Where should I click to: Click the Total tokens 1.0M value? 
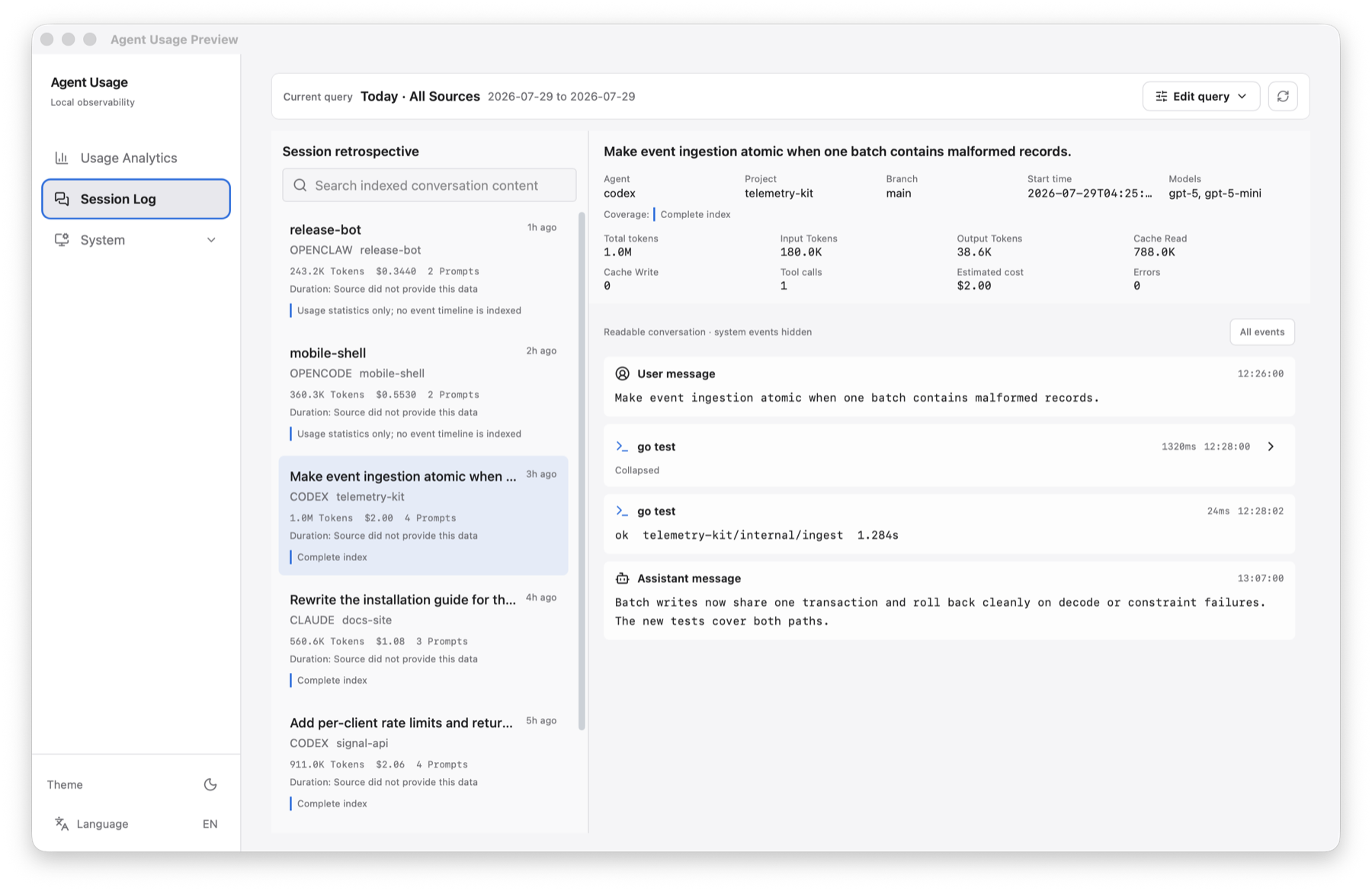pyautogui.click(x=617, y=252)
